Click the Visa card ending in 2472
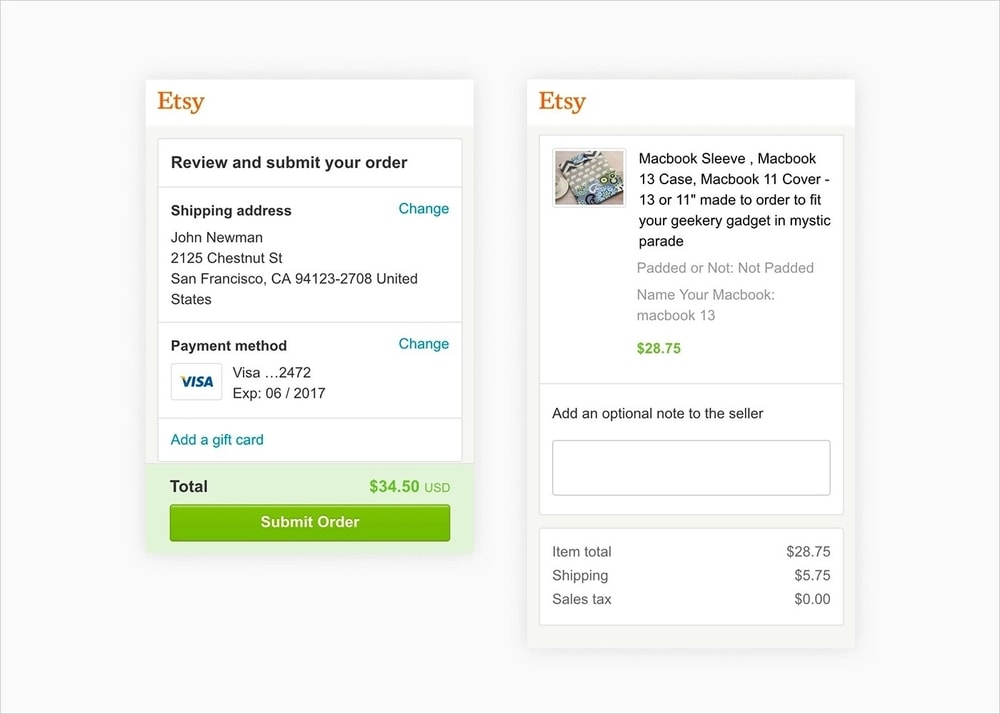1000x714 pixels. (271, 373)
